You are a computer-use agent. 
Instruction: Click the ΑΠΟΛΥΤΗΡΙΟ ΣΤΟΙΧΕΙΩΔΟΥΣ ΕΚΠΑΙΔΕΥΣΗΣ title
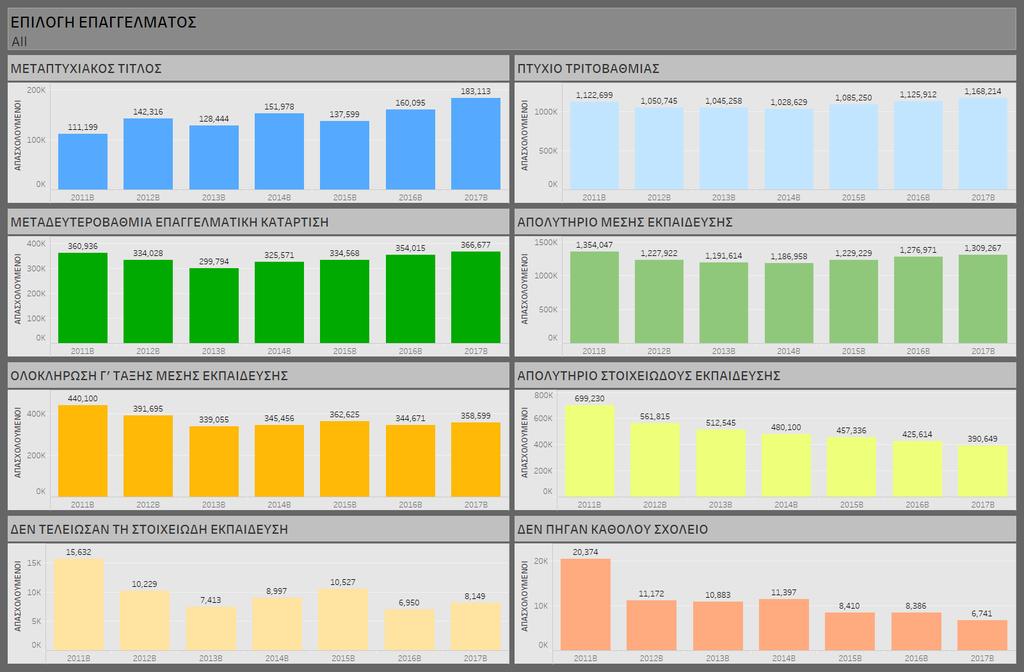point(648,376)
